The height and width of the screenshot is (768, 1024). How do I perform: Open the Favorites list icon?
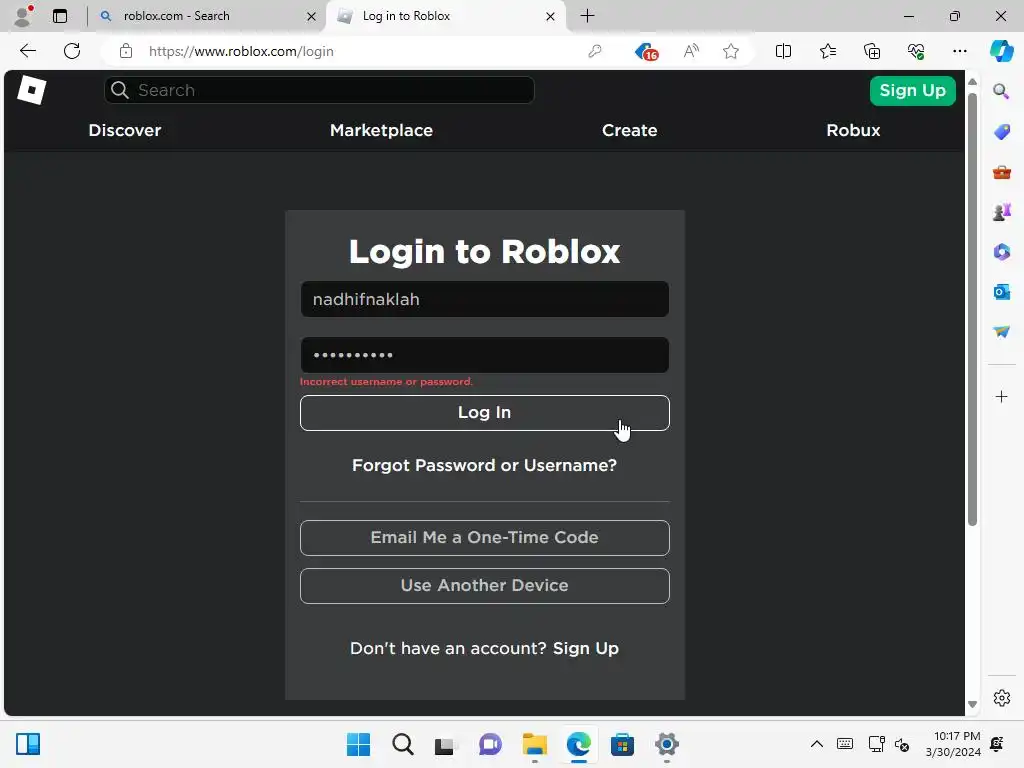tap(827, 51)
